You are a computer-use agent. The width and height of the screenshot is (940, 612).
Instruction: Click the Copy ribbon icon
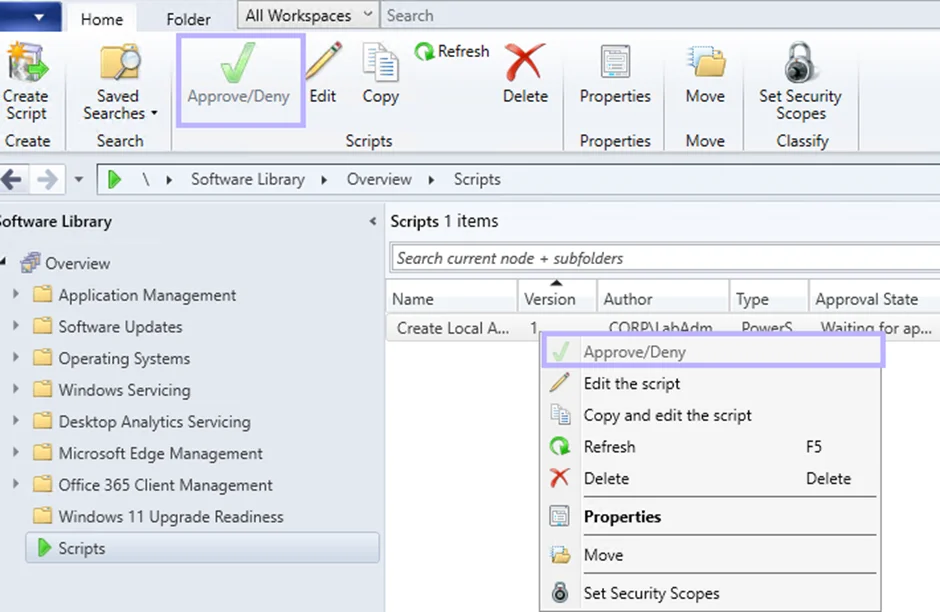coord(380,62)
